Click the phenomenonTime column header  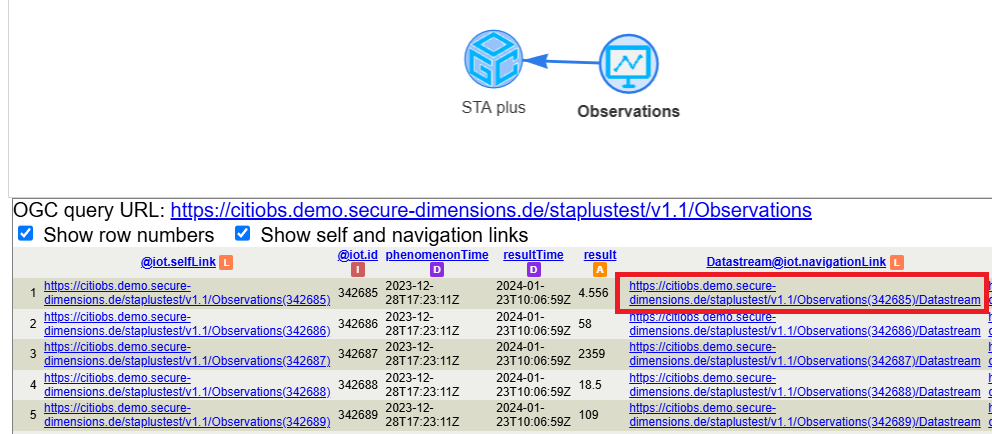[x=436, y=255]
